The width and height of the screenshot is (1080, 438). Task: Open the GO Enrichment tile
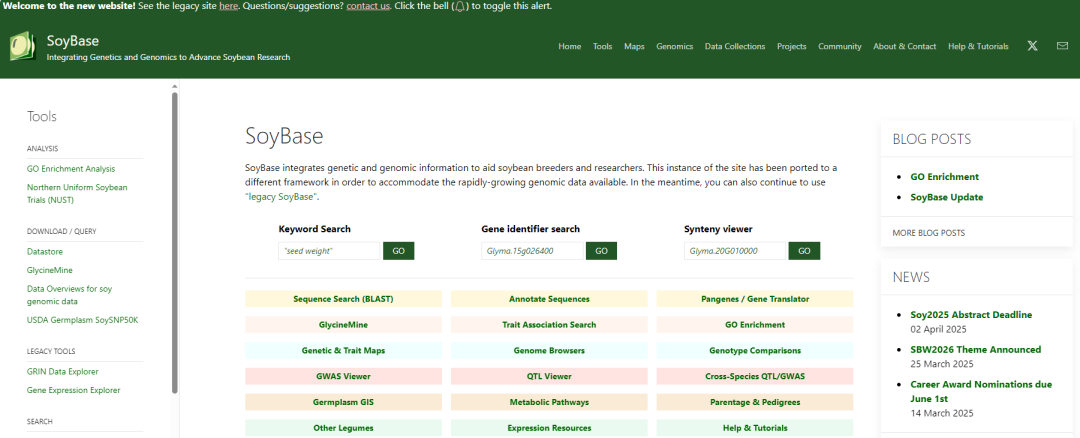pos(755,324)
